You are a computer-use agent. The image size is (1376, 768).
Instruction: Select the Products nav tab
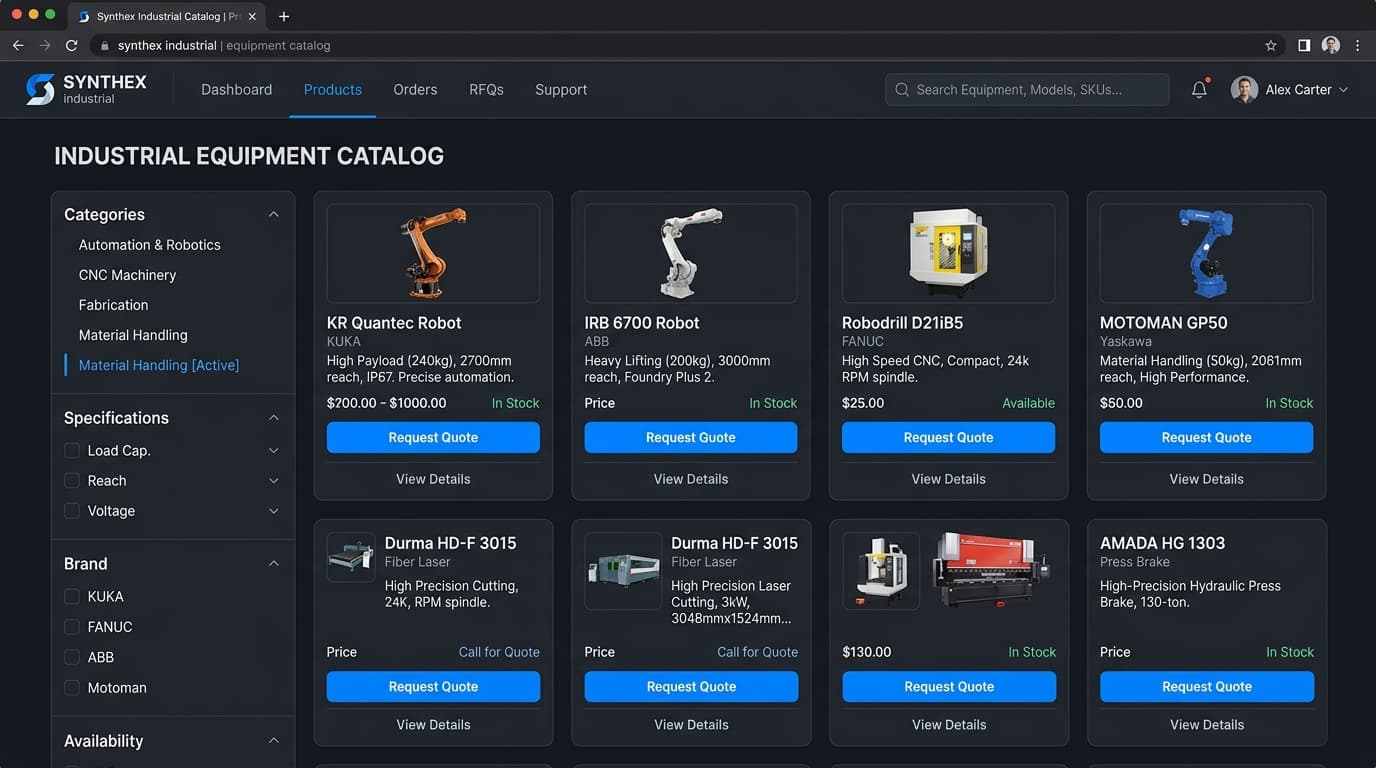(x=333, y=90)
